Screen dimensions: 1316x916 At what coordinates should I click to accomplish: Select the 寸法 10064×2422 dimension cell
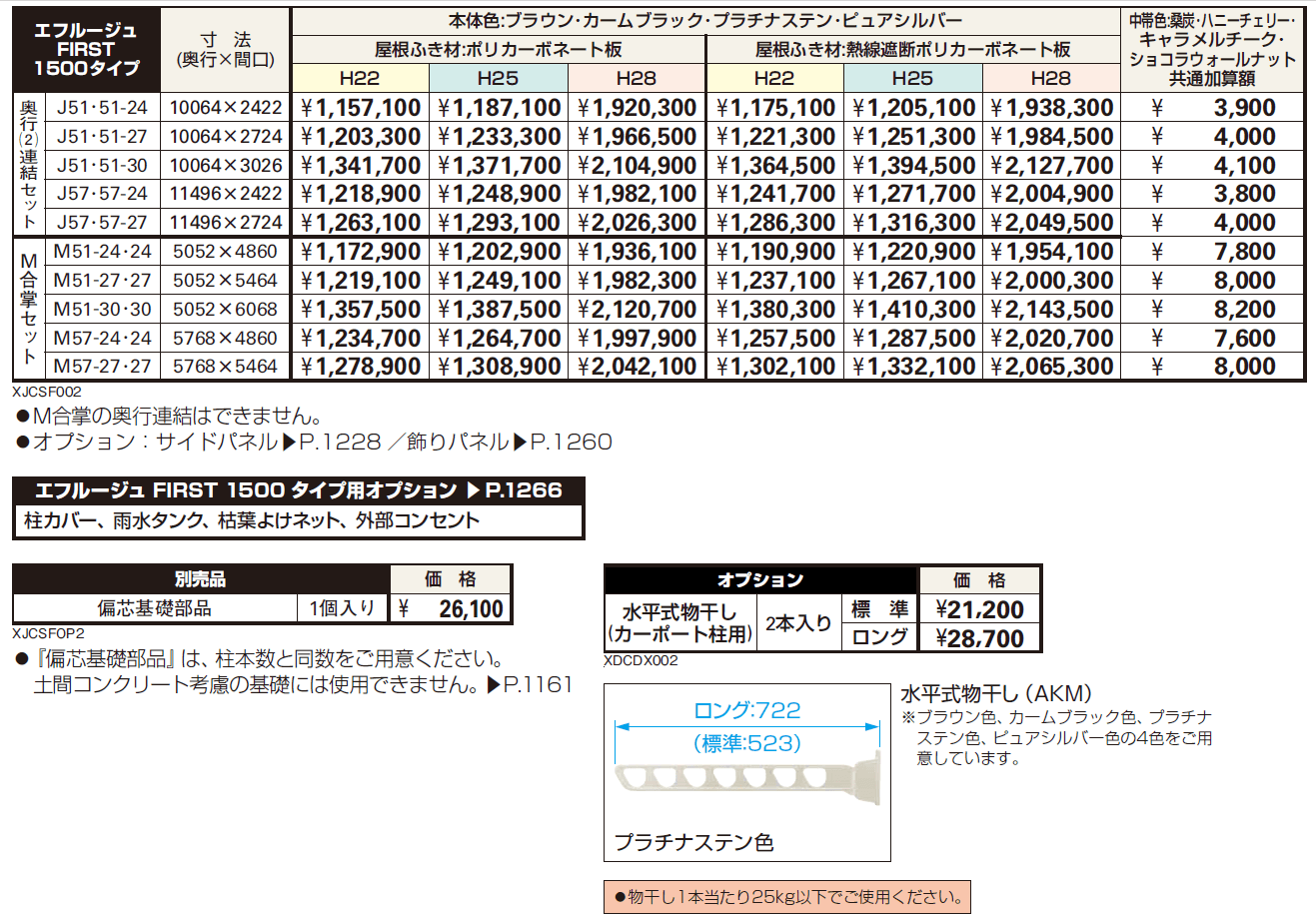pyautogui.click(x=224, y=107)
